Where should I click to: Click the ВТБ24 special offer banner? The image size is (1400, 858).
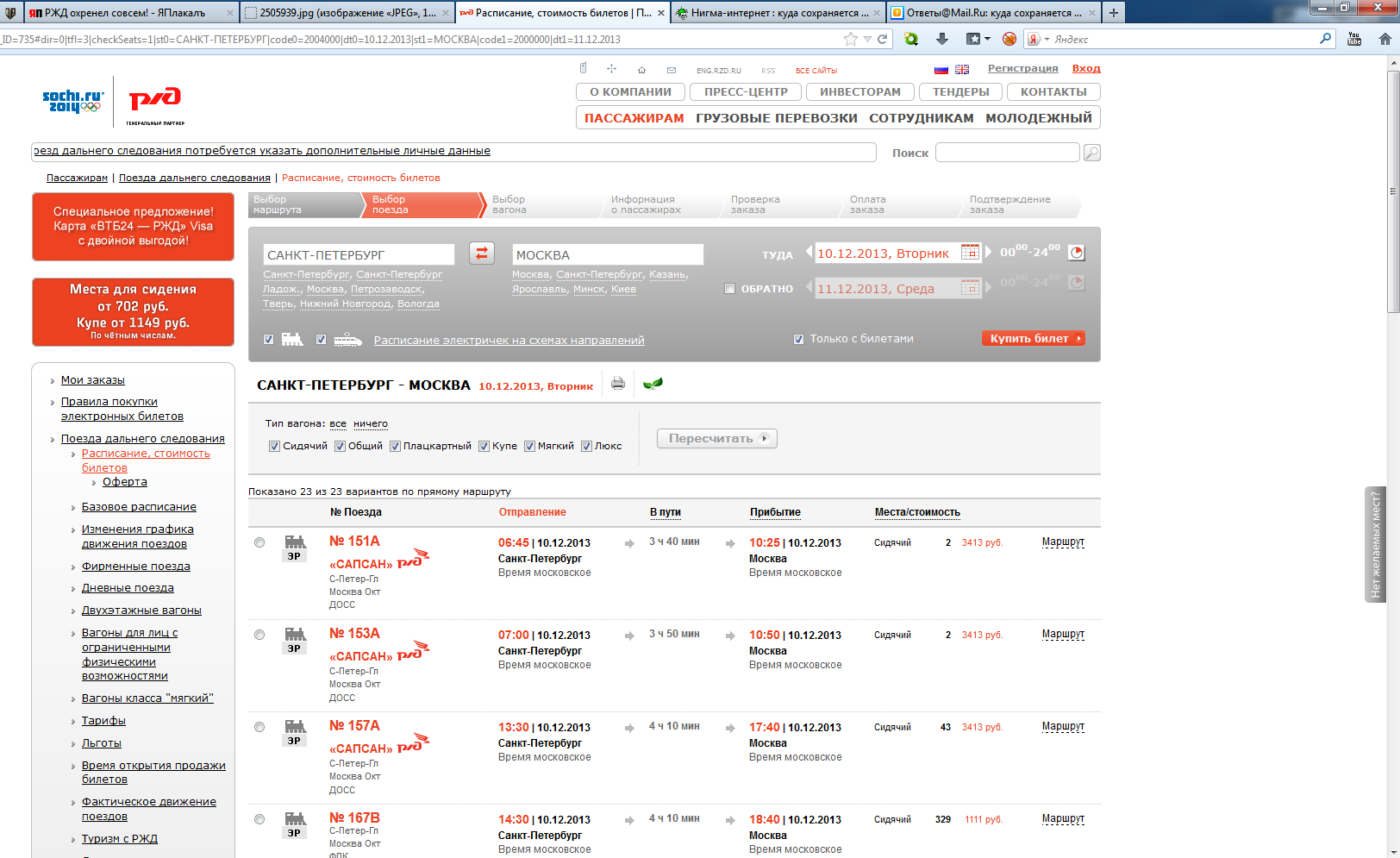coord(134,226)
